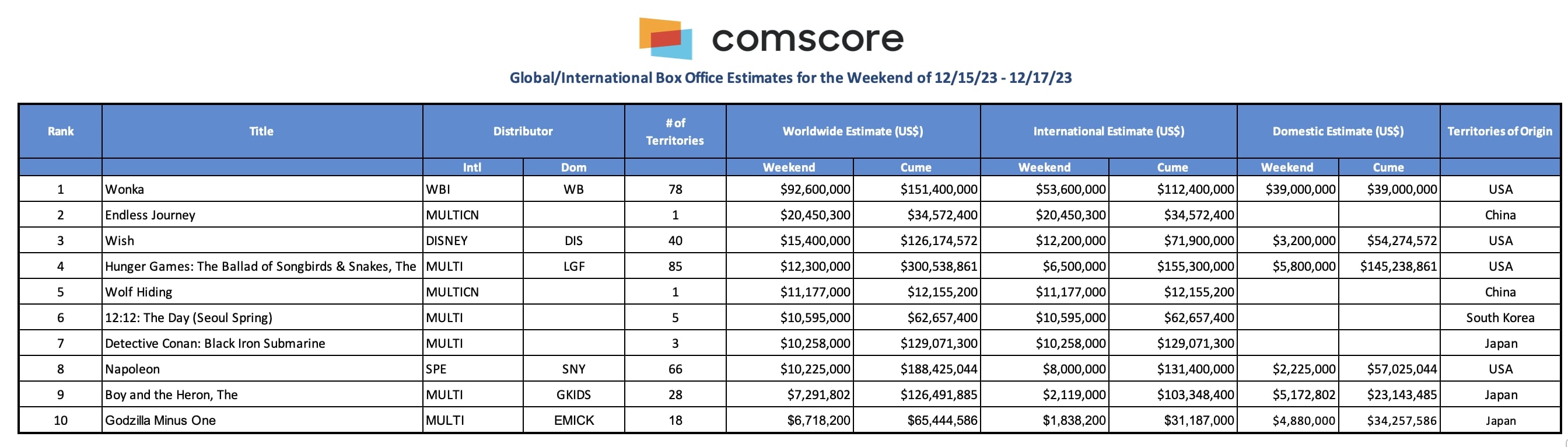1568x447 pixels.
Task: Click the Endless Journey title cell
Action: point(262,215)
